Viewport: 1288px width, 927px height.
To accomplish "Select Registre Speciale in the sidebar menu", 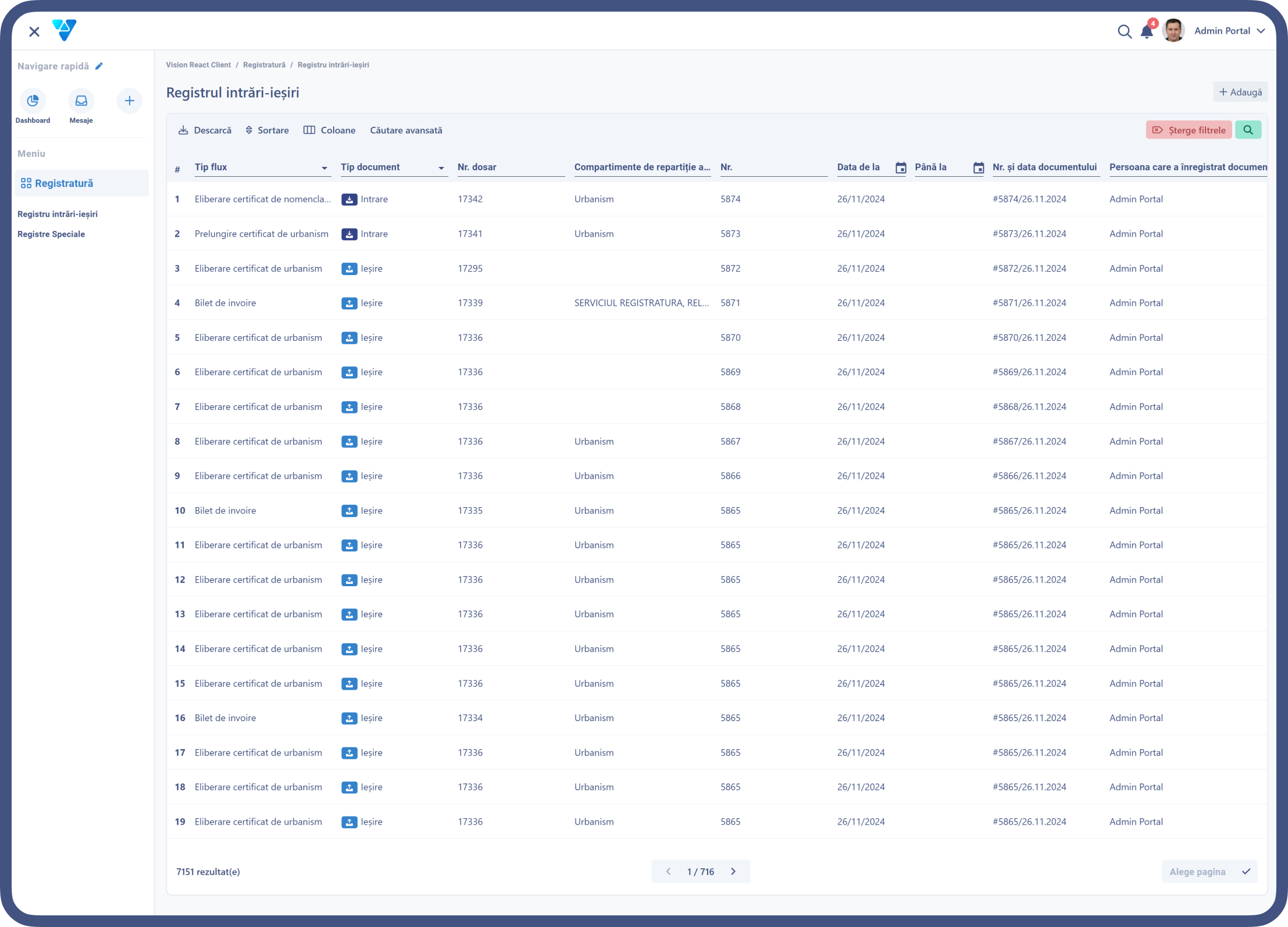I will tap(51, 234).
